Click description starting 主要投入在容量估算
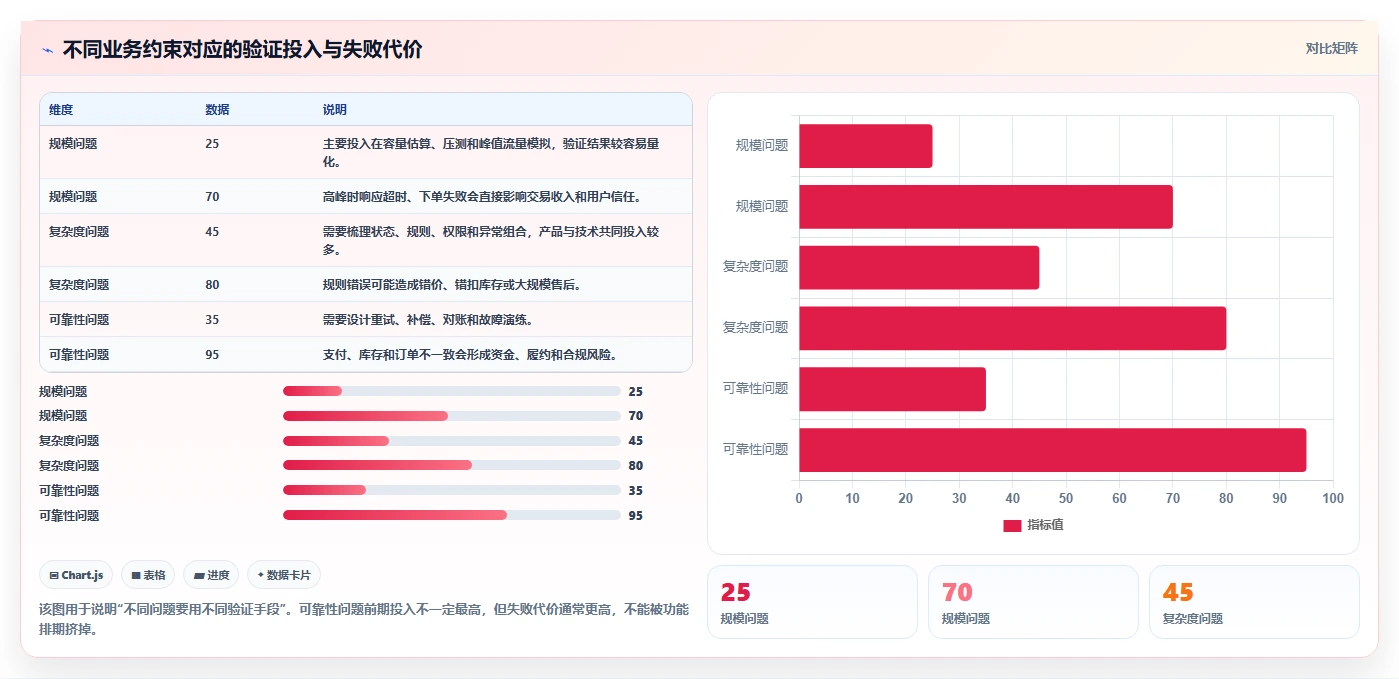The height and width of the screenshot is (679, 1399). [x=491, y=152]
